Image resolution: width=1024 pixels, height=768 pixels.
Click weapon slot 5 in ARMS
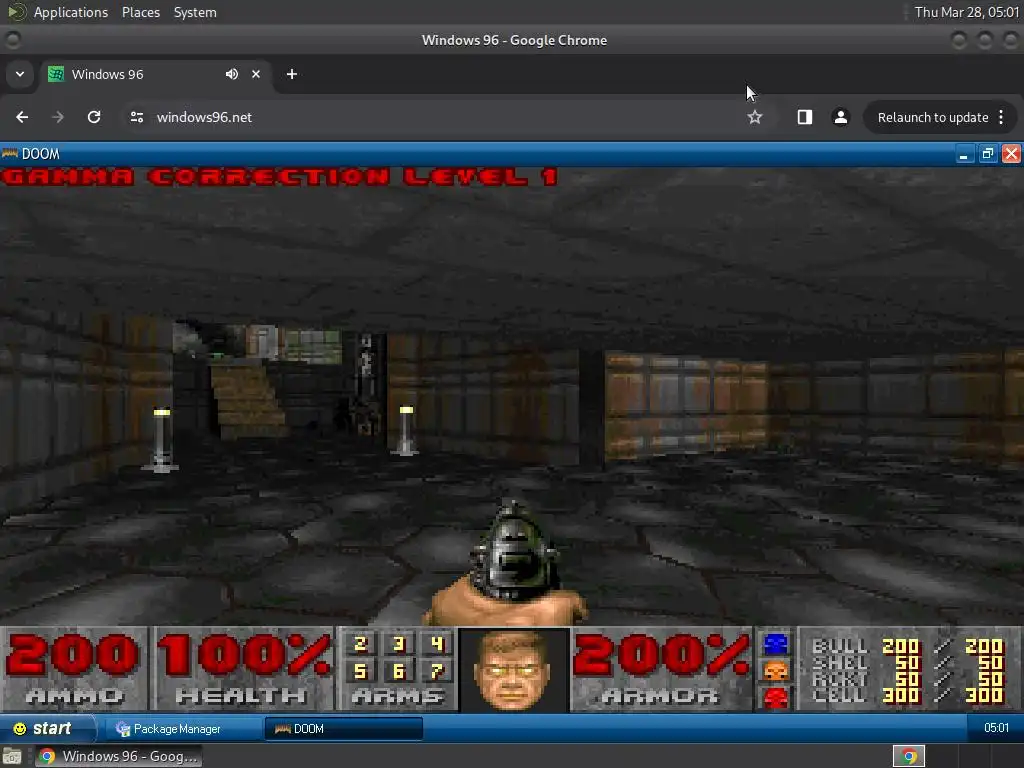pyautogui.click(x=360, y=671)
